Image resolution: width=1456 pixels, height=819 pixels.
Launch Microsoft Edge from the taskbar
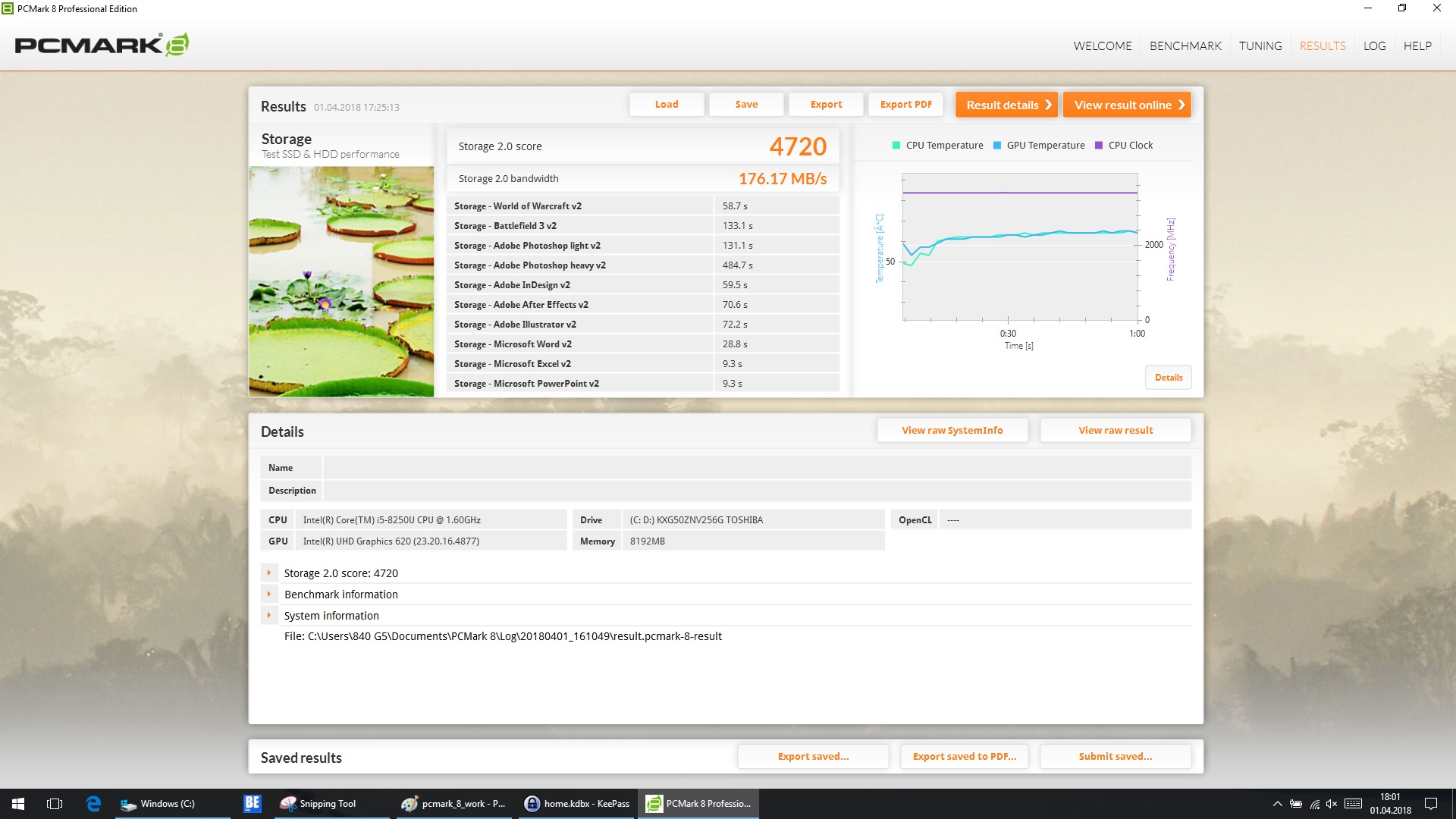pos(93,803)
